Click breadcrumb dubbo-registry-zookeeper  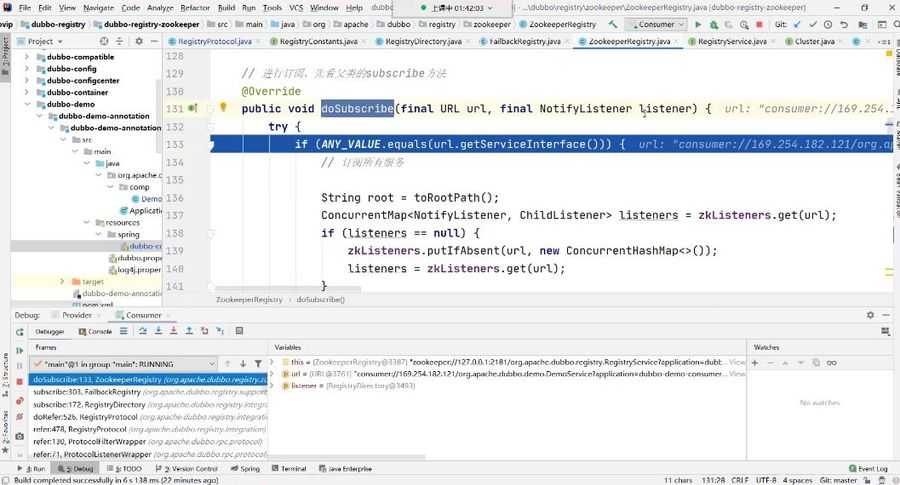[146, 25]
